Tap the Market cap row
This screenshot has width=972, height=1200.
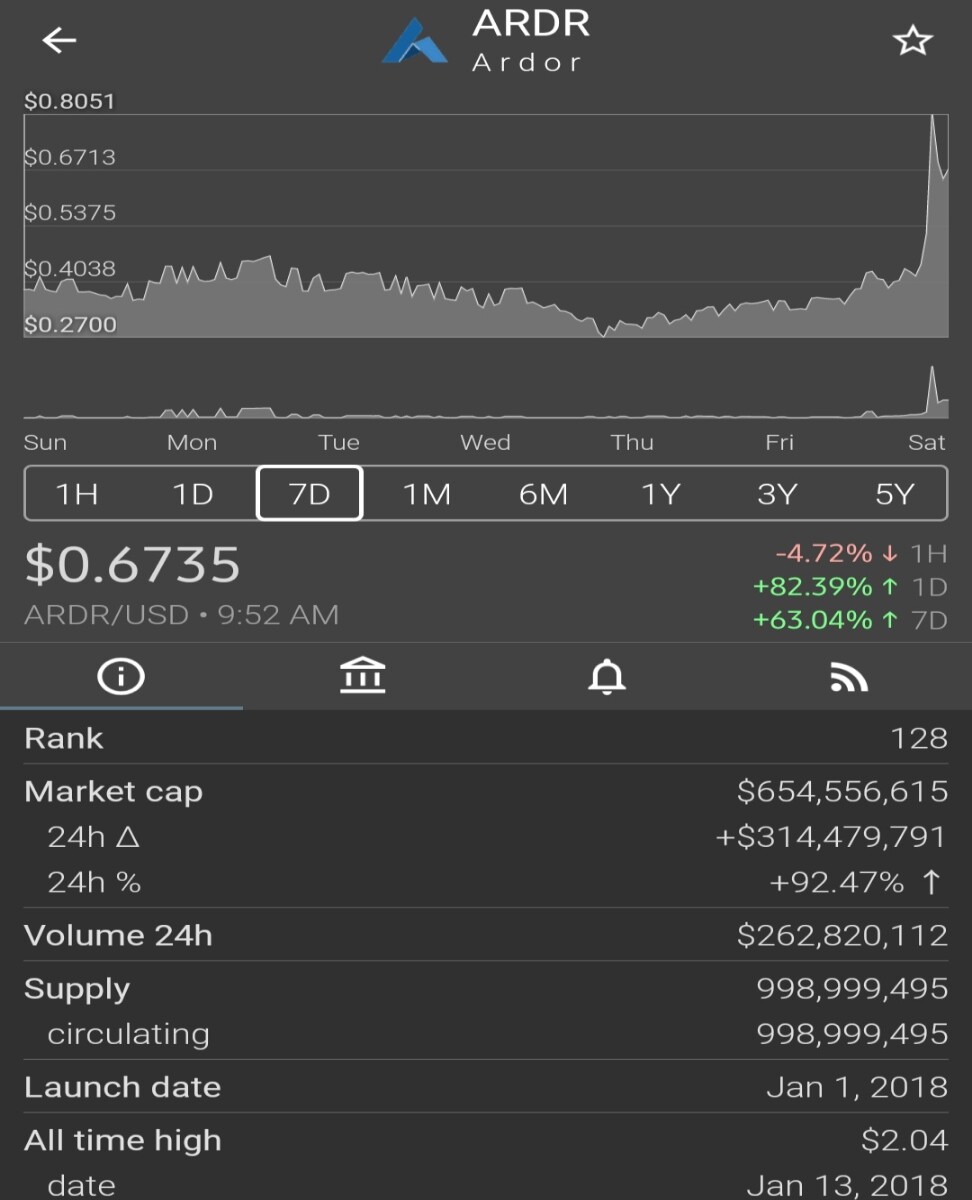(486, 791)
